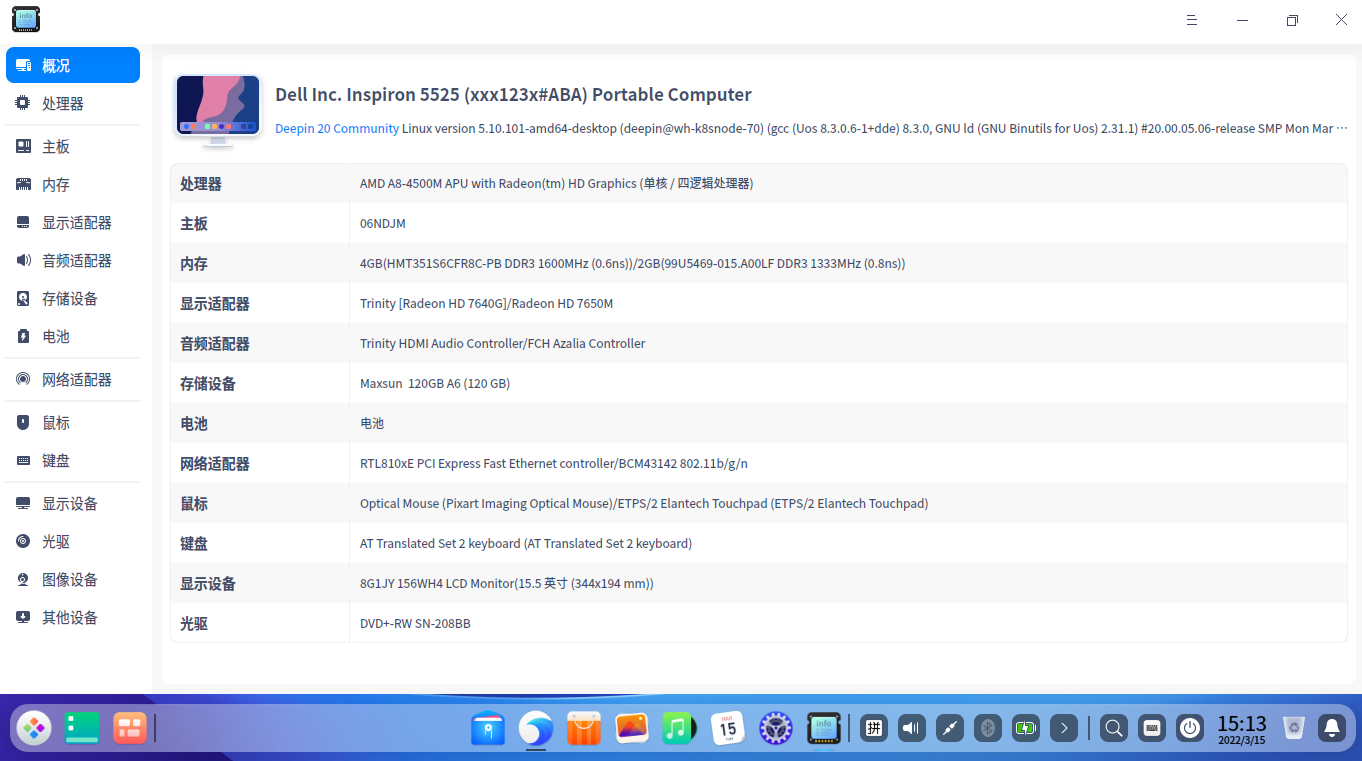The height and width of the screenshot is (761, 1362).
Task: Switch to 网络适配器 in the sidebar
Action: [73, 380]
